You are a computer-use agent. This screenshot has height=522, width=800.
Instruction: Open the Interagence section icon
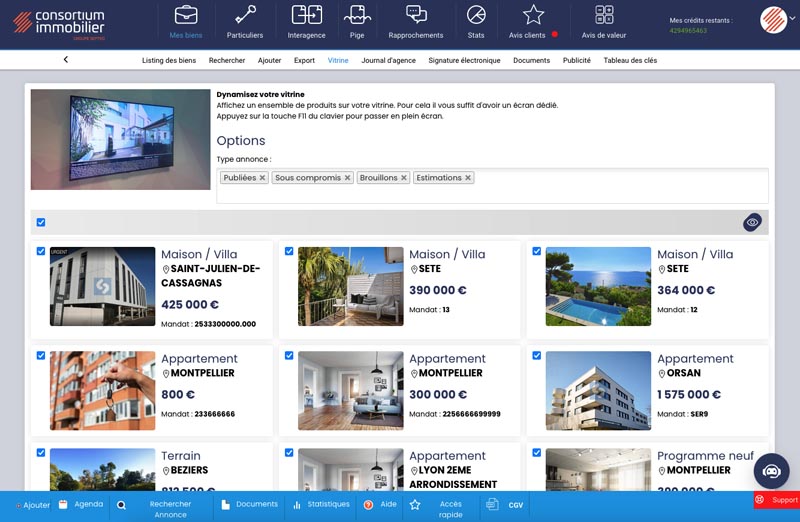pos(306,15)
